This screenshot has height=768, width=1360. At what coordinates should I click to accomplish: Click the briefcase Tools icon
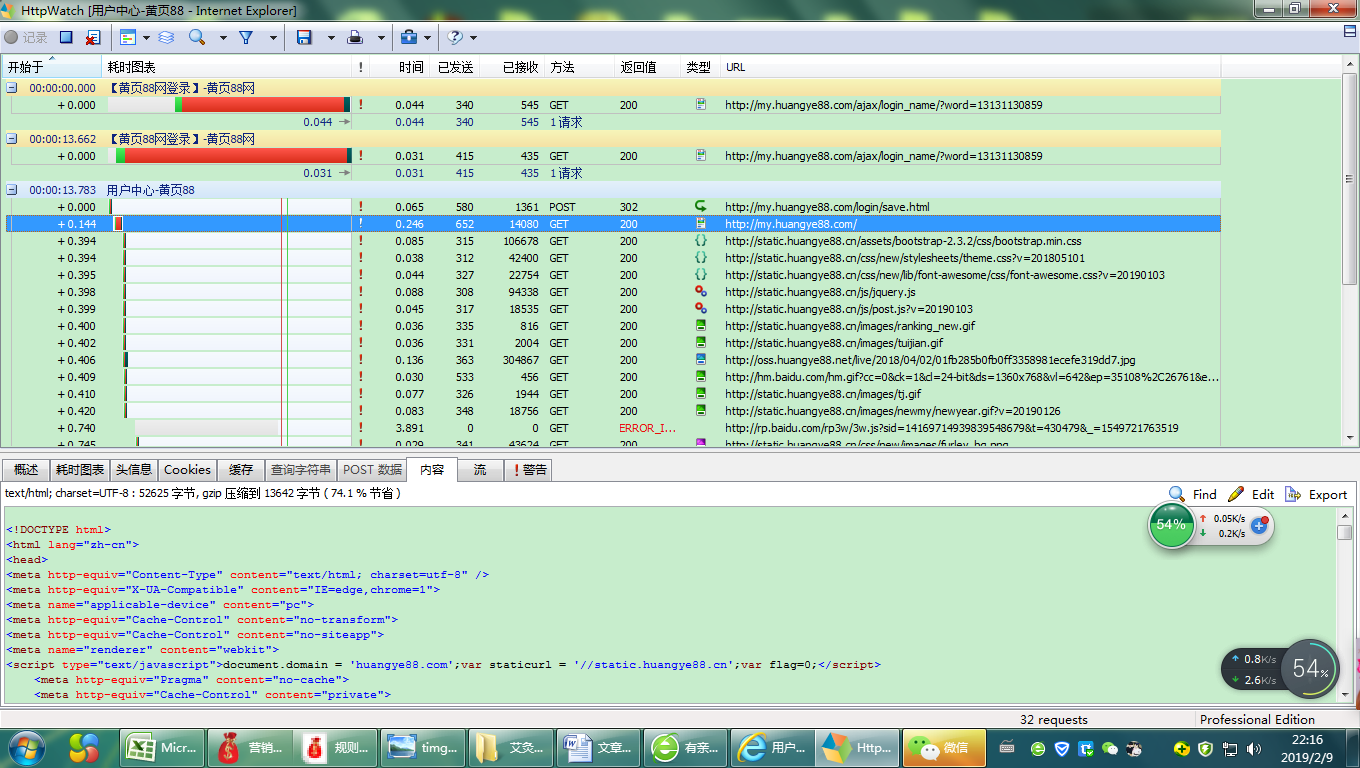pos(408,37)
